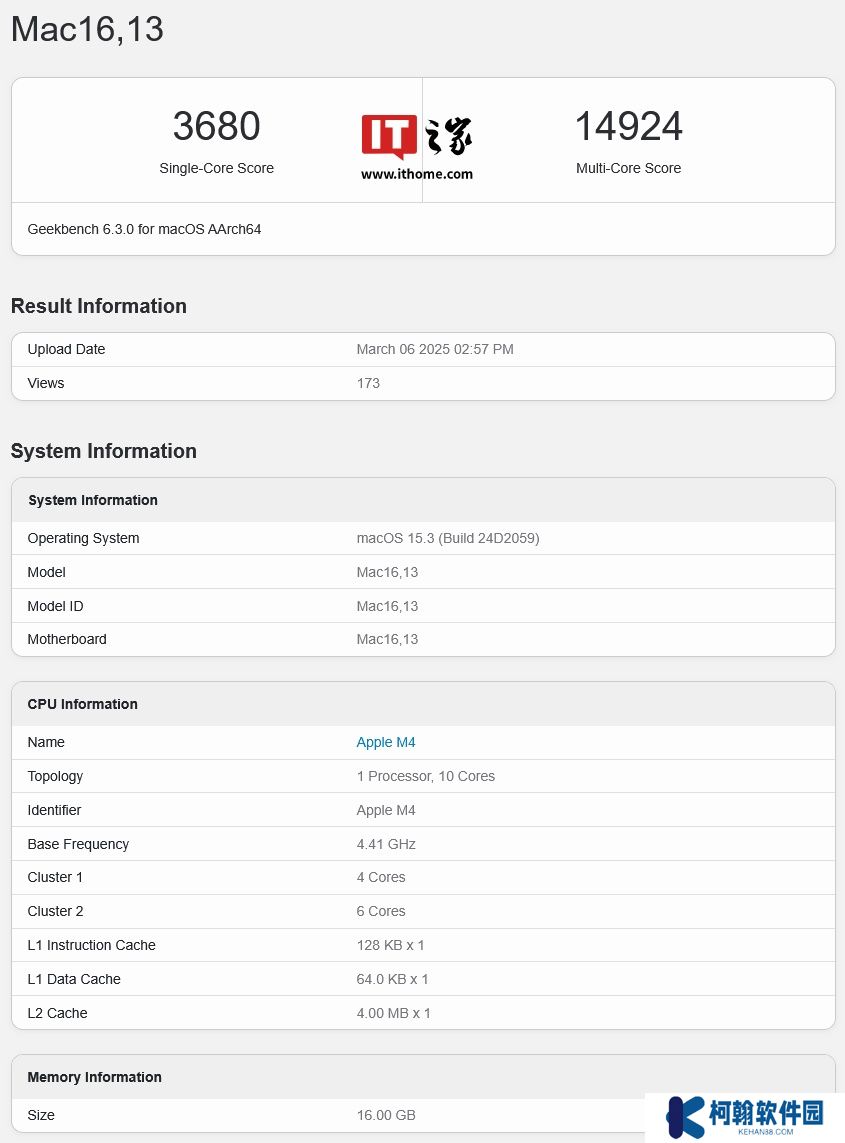Click the Identifier label
This screenshot has height=1143, width=845.
click(x=54, y=811)
